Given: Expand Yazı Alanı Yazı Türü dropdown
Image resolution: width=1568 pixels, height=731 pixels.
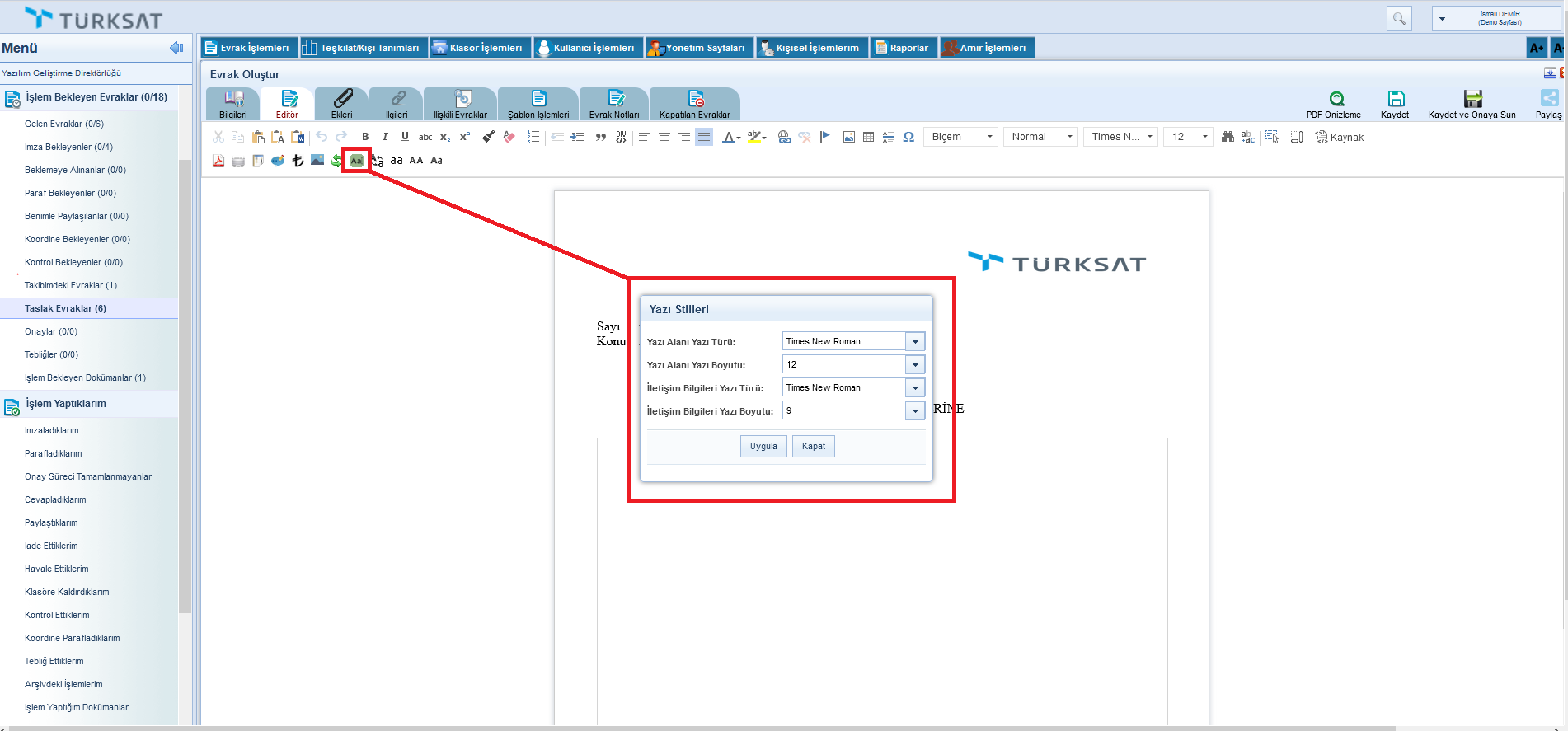Looking at the screenshot, I should pyautogui.click(x=915, y=341).
